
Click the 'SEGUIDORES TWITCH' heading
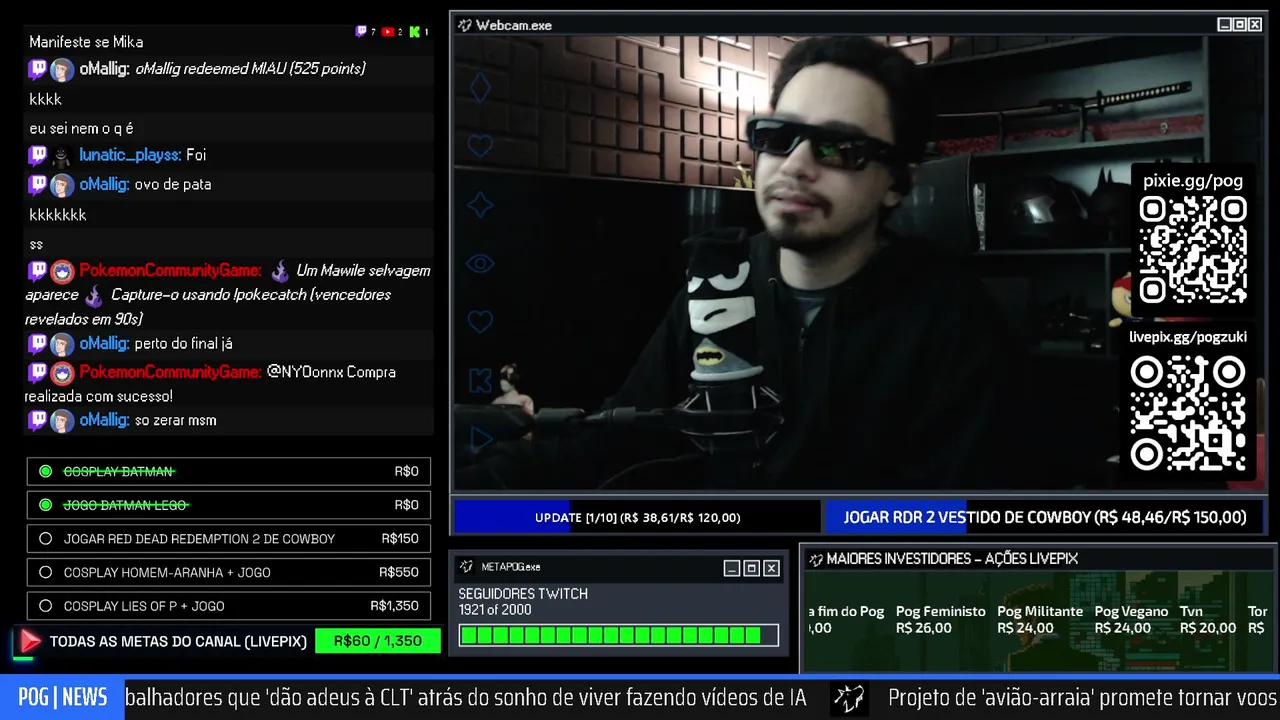pyautogui.click(x=523, y=594)
